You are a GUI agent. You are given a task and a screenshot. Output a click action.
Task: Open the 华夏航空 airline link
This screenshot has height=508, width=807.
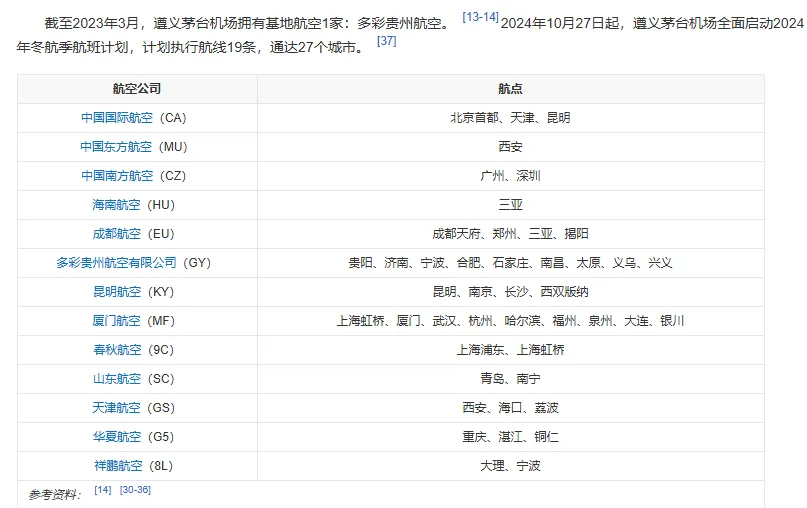[x=117, y=437]
